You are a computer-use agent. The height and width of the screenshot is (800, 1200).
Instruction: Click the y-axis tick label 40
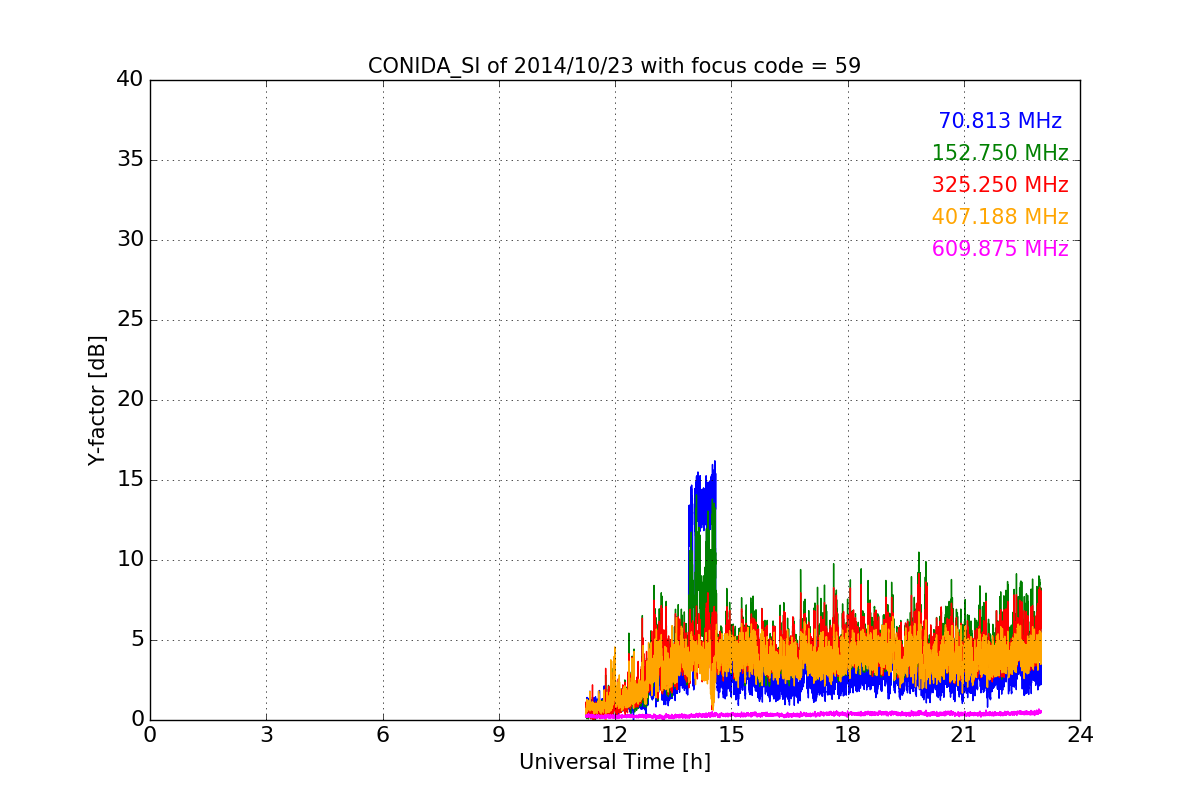(x=130, y=80)
